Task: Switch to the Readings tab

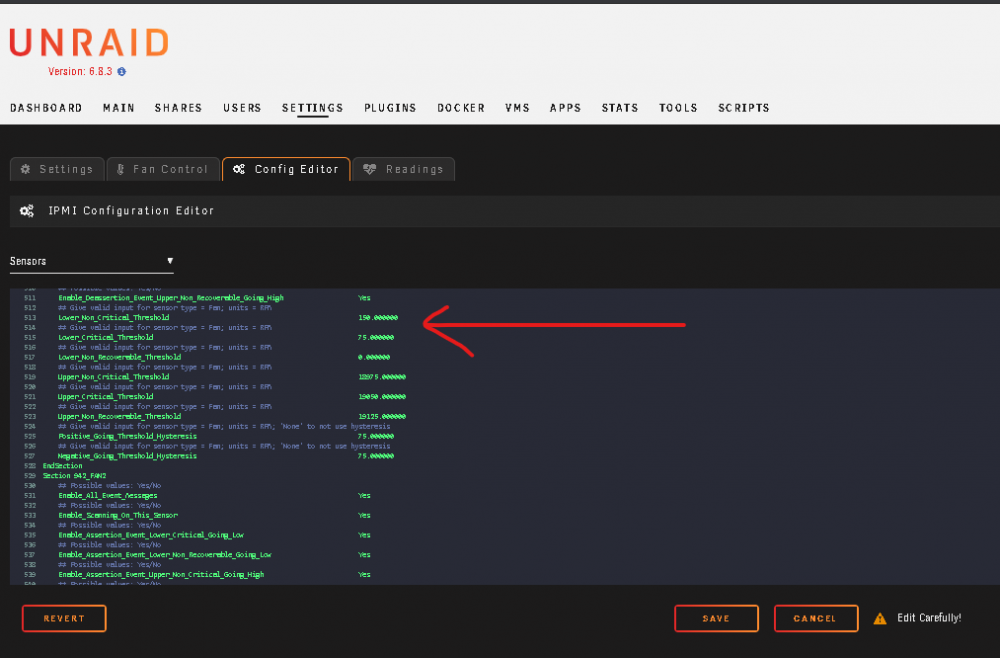Action: tap(403, 169)
